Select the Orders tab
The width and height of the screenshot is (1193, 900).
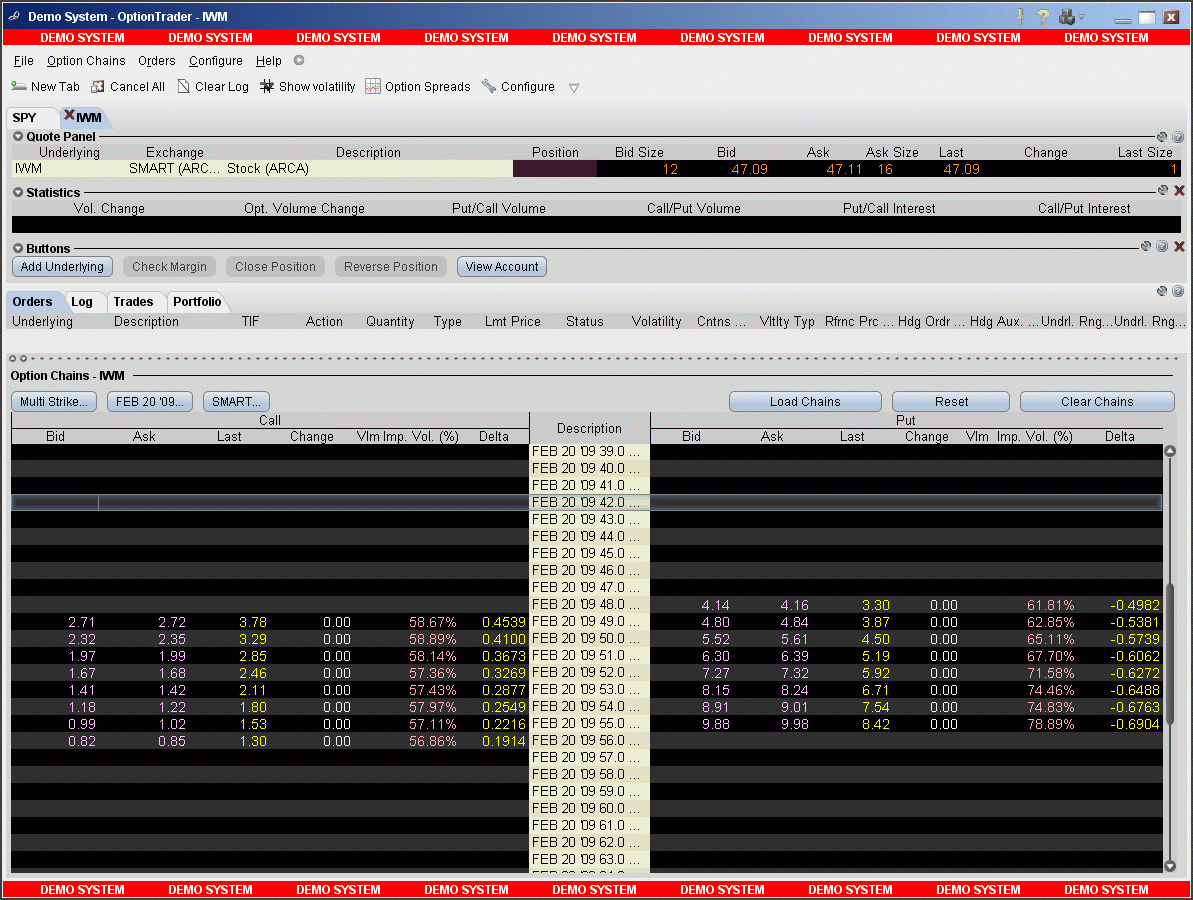33,302
